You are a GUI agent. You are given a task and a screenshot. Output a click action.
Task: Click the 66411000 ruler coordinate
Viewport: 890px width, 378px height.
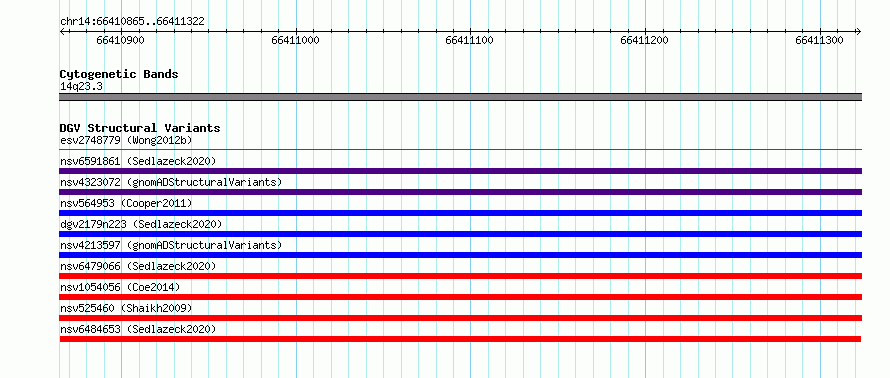[295, 40]
